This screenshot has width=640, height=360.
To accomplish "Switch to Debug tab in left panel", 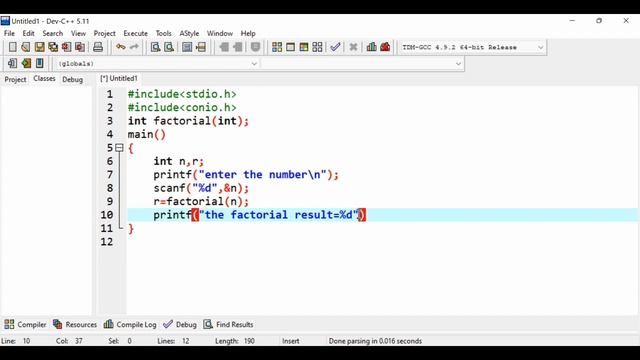I will [72, 80].
